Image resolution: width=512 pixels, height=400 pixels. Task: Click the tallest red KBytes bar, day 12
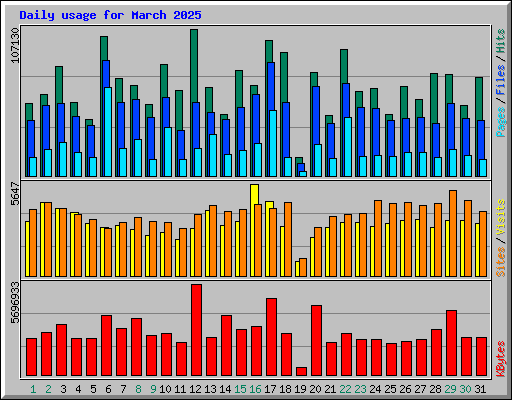pyautogui.click(x=196, y=330)
